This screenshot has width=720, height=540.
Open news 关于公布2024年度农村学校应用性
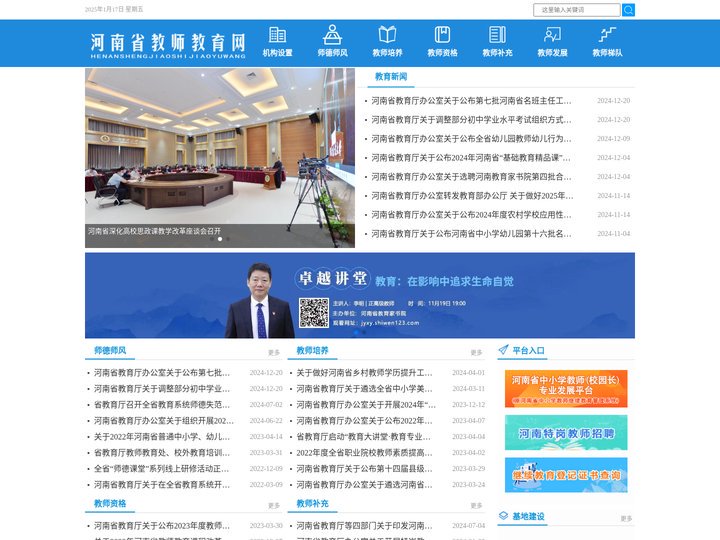(472, 214)
